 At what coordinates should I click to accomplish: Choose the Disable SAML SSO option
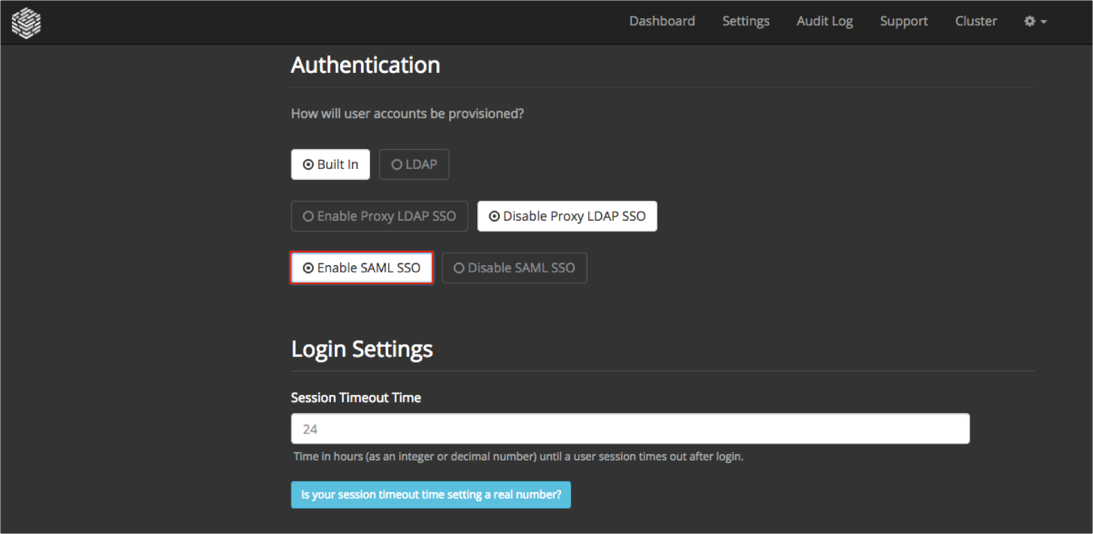tap(514, 268)
